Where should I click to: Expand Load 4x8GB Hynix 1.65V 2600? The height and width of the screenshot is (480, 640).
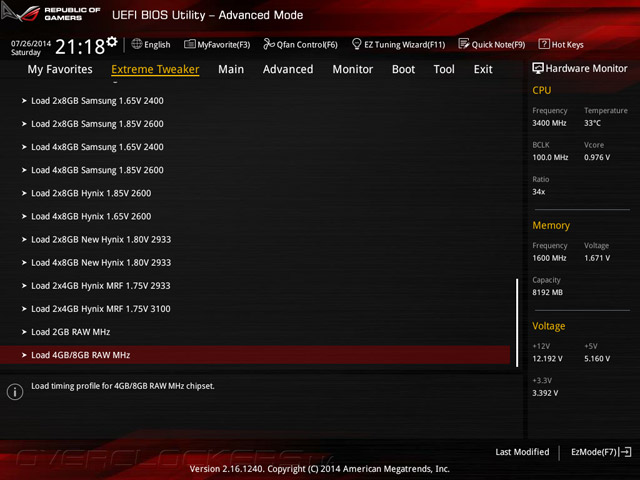(x=255, y=216)
